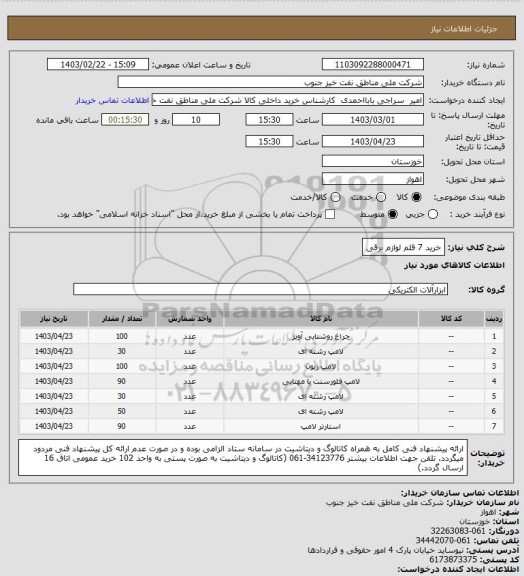Click the need number field 1103092288000471
524x576 pixels.
coord(373,64)
